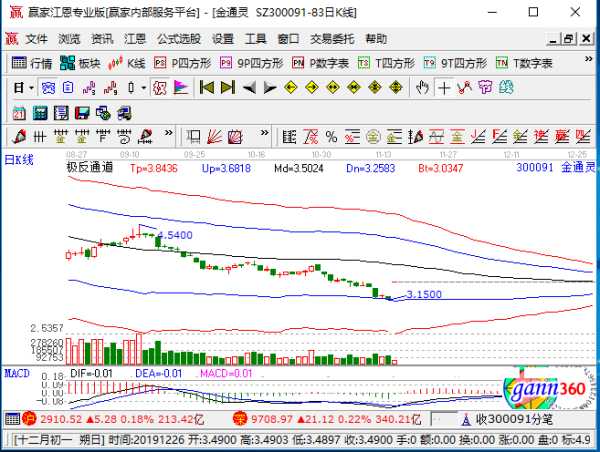Select the spiral drawing tool
Image resolution: width=600 pixels, height=452 pixels.
124,136
